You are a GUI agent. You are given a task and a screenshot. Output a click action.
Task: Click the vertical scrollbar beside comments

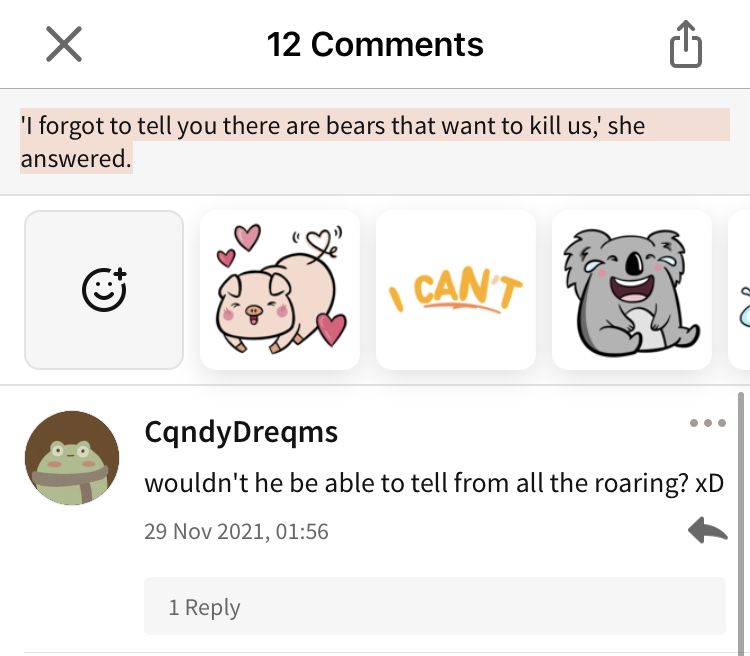point(741,524)
